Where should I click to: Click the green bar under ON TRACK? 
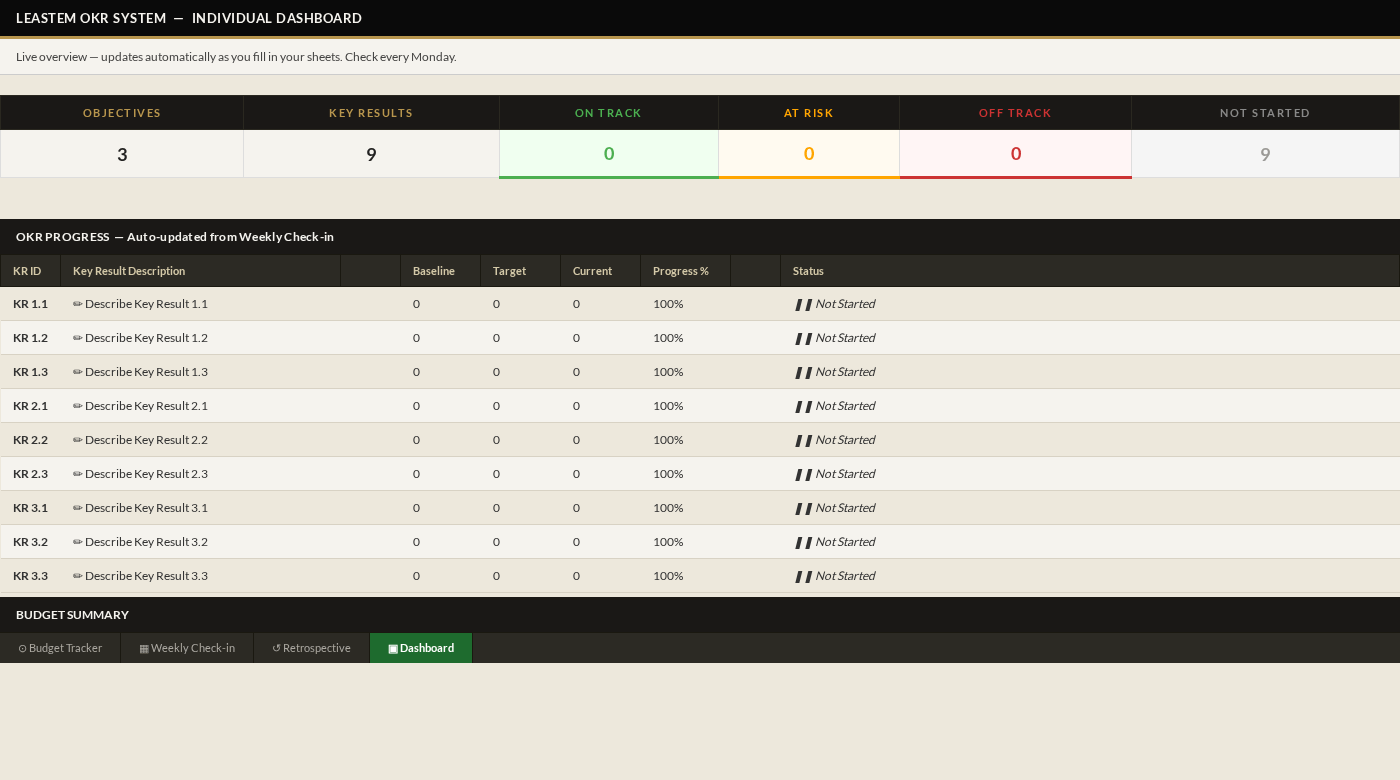tap(609, 176)
